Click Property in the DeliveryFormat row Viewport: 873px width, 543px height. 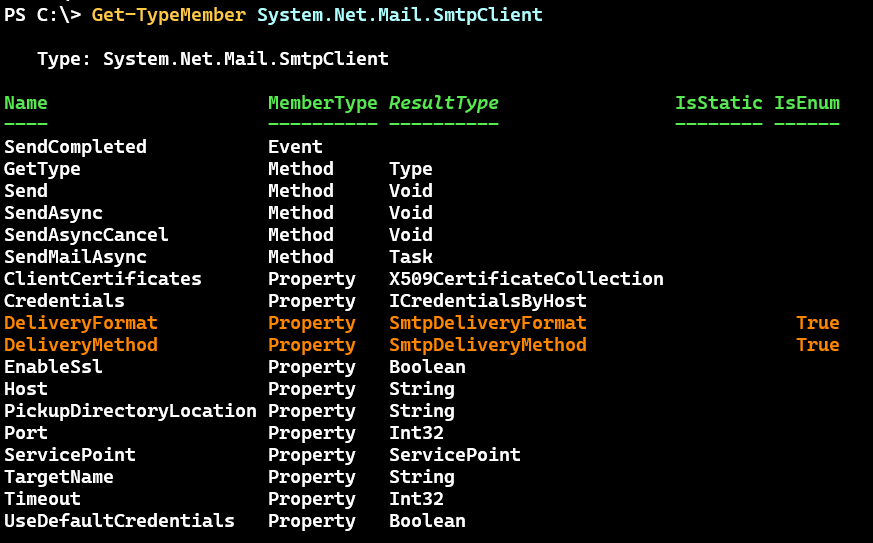pyautogui.click(x=312, y=323)
